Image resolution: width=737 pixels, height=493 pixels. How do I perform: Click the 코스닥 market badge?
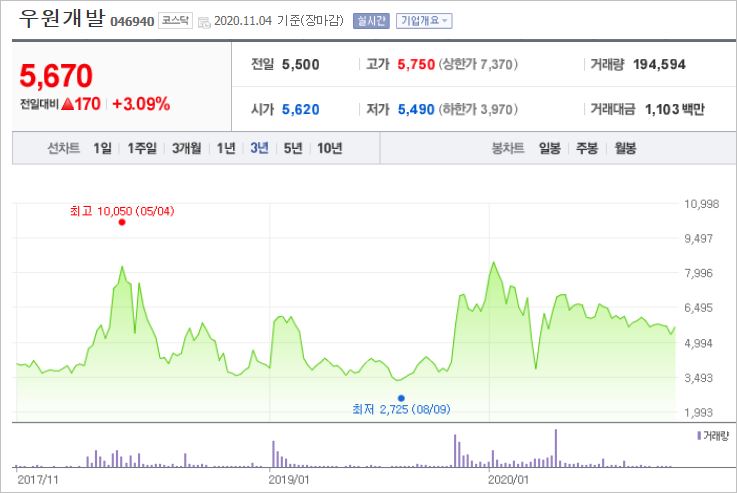click(175, 21)
